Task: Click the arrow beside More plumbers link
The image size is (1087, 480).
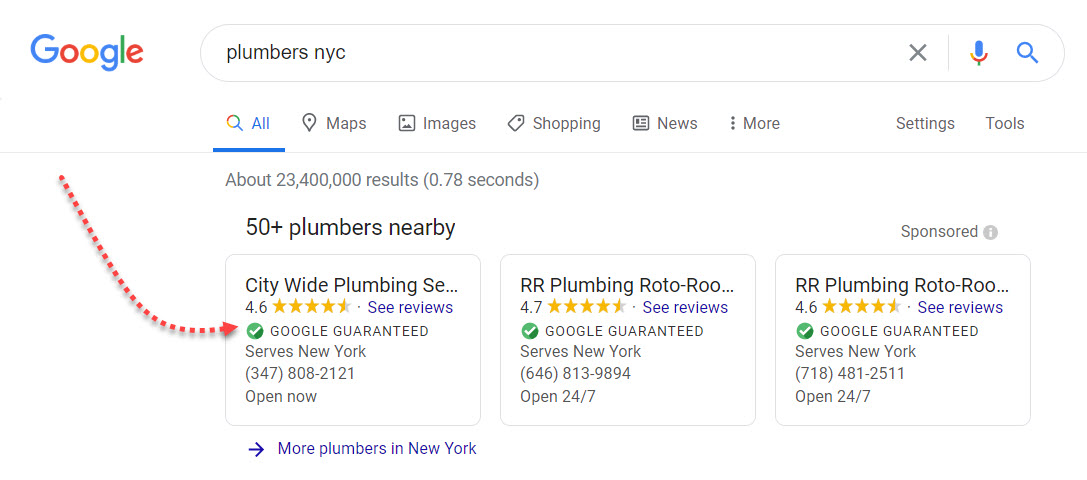Action: click(256, 449)
